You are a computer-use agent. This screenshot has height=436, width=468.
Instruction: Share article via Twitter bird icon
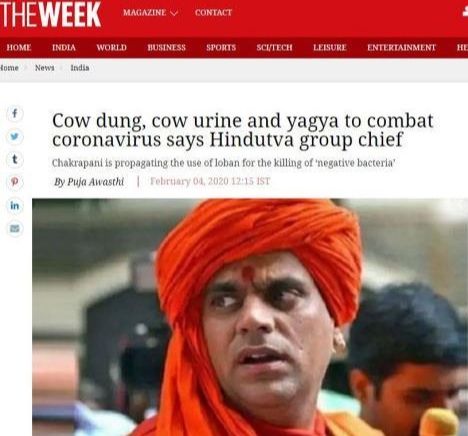tap(15, 137)
